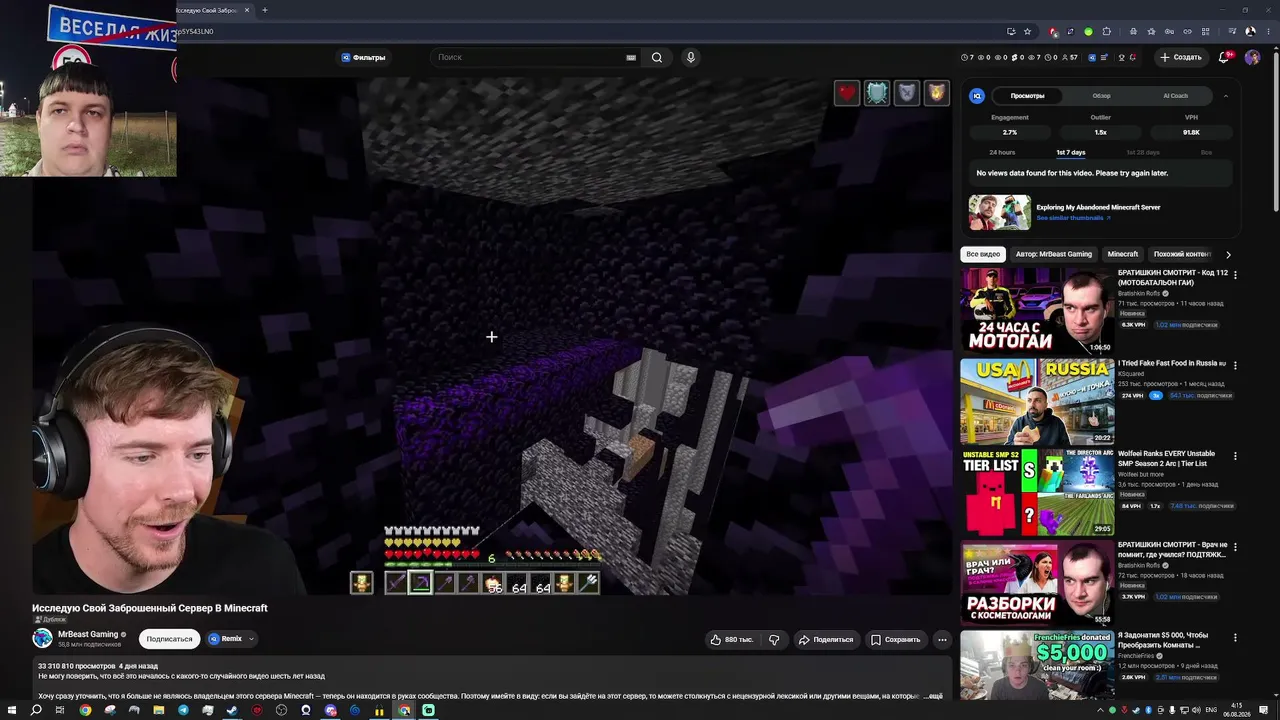The height and width of the screenshot is (720, 1280).
Task: Open the more actions ellipsis under the video
Action: [942, 640]
